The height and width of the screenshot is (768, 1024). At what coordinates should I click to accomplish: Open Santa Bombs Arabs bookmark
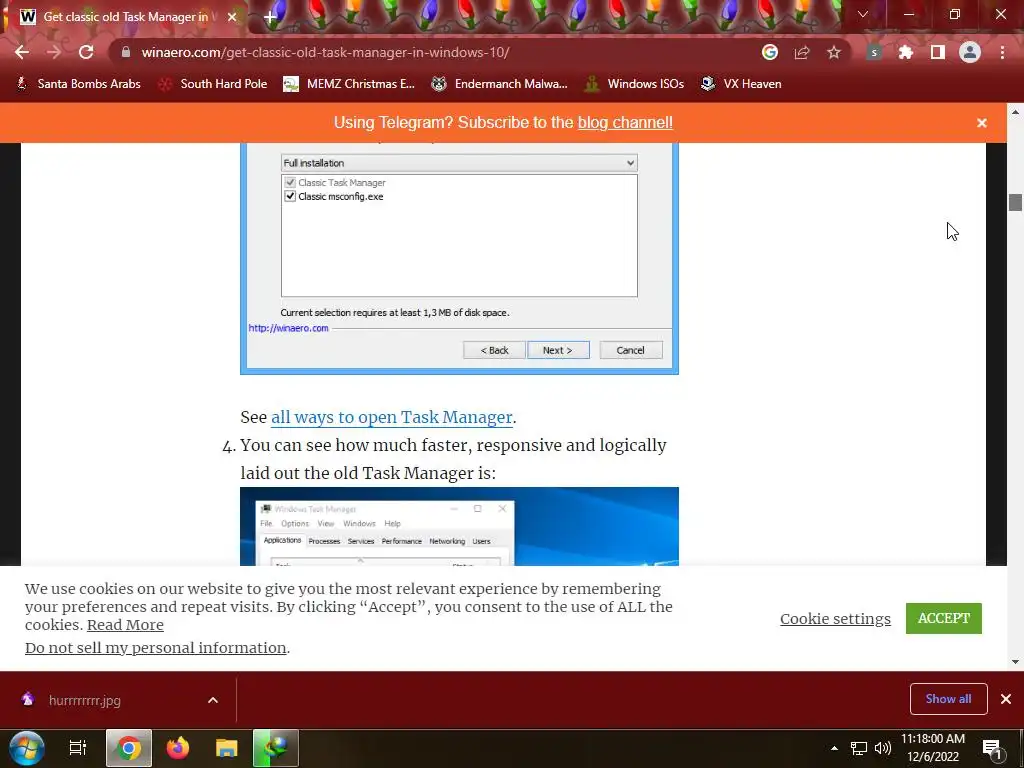pyautogui.click(x=78, y=84)
